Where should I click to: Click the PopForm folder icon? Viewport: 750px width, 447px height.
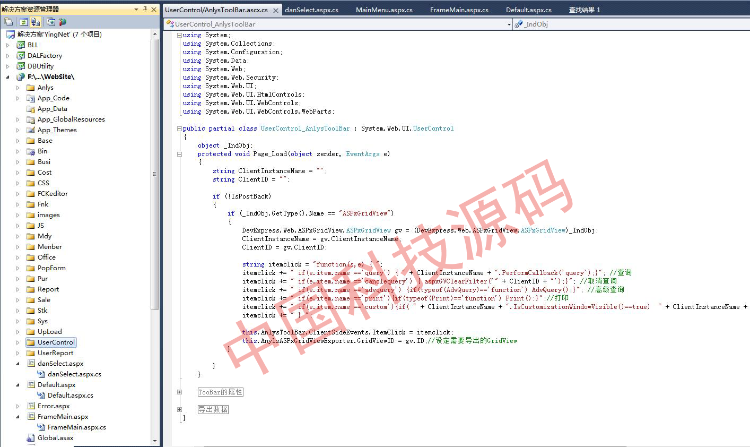[31, 268]
